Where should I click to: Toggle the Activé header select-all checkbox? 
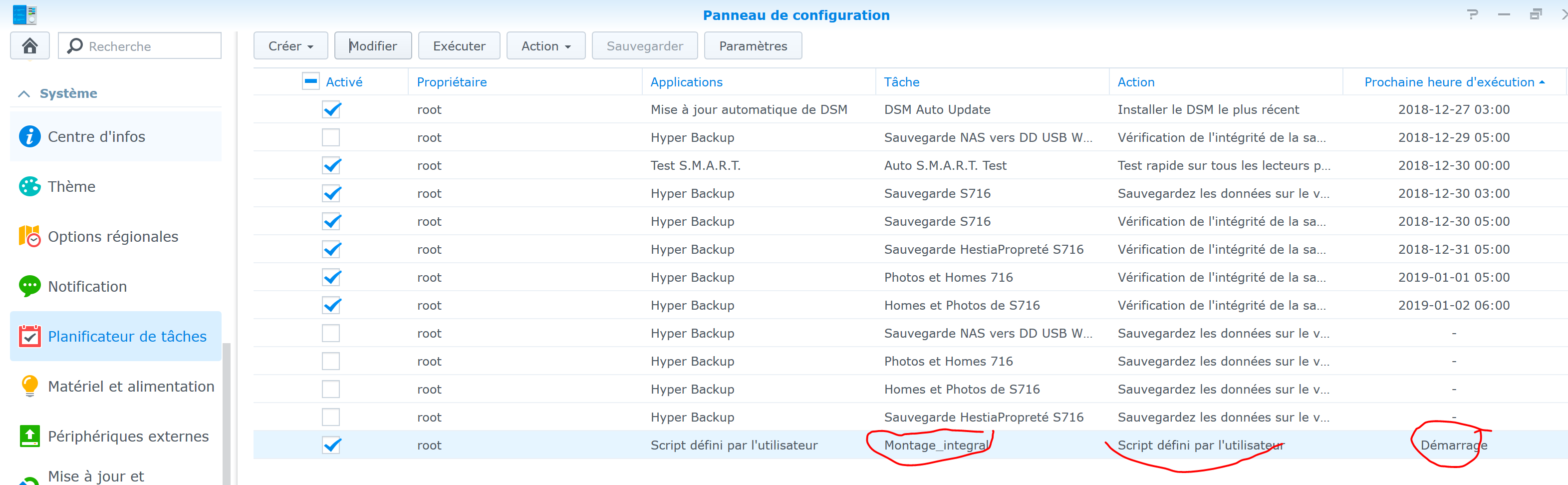pyautogui.click(x=310, y=81)
